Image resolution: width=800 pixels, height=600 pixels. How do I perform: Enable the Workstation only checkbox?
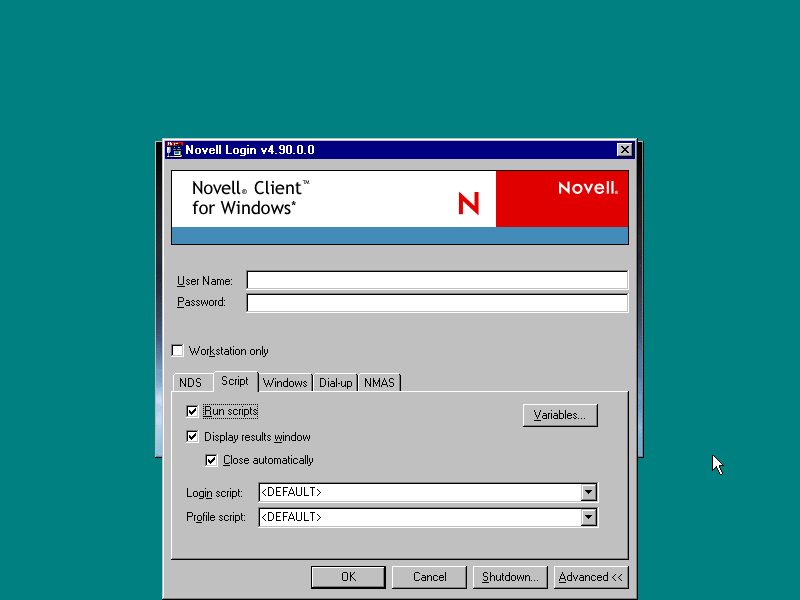178,351
